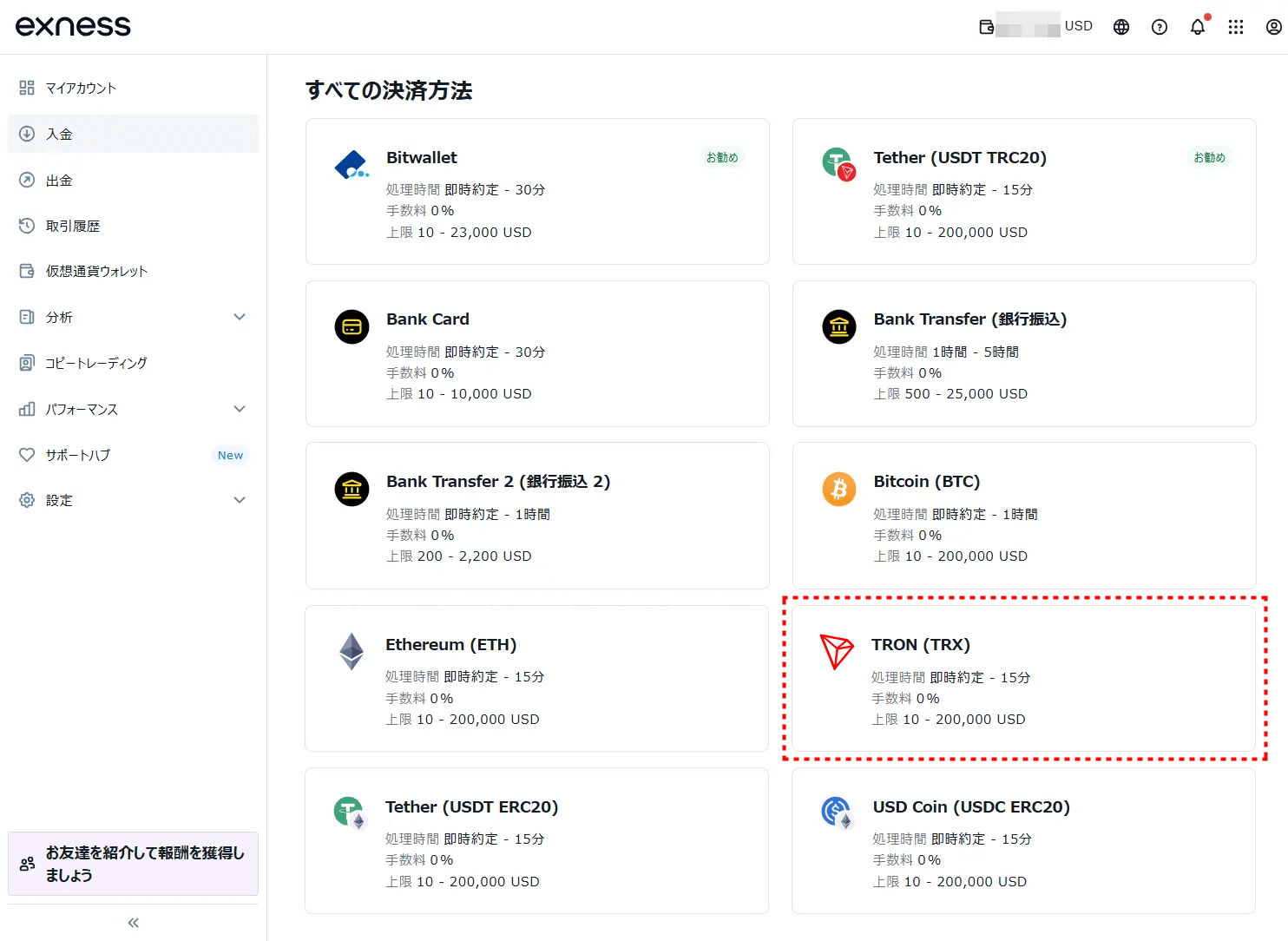Viewport: 1288px width, 941px height.
Task: Click the Bitwallet logo icon
Action: click(x=352, y=164)
